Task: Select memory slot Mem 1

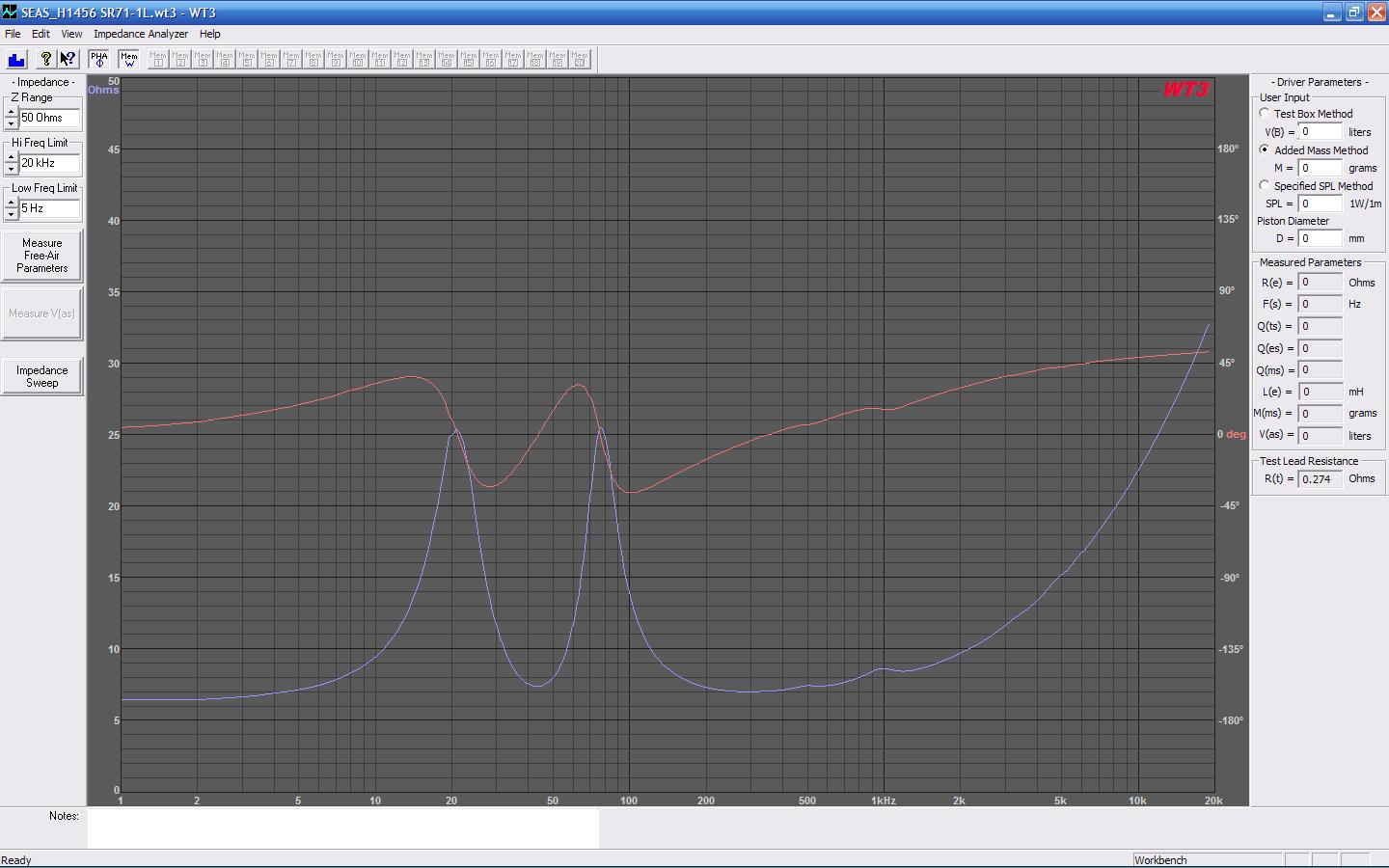Action: click(x=158, y=59)
